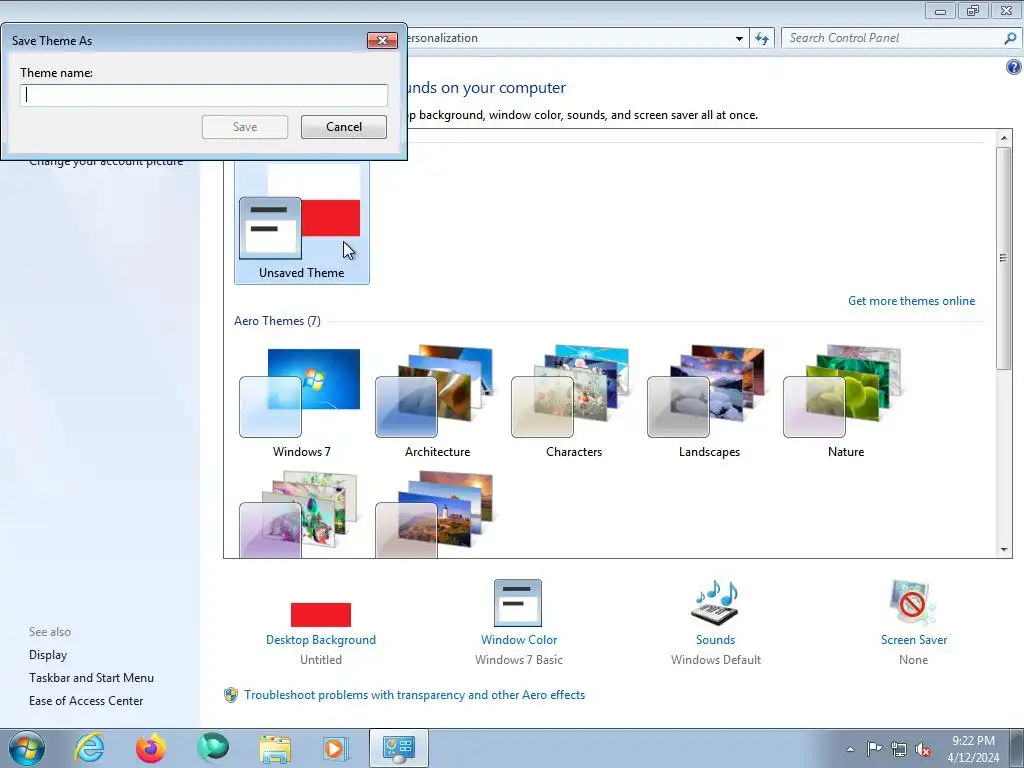Close the Save Theme As dialog
1024x768 pixels.
(382, 40)
